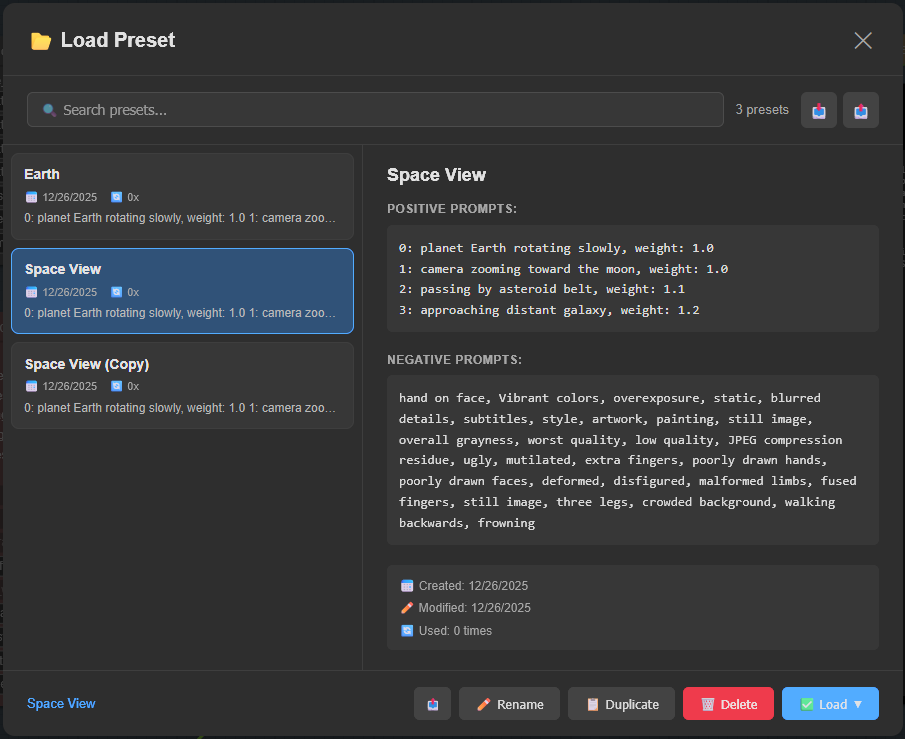905x739 pixels.
Task: Click the 12/26/2025 date in the Earth card
Action: pyautogui.click(x=70, y=197)
